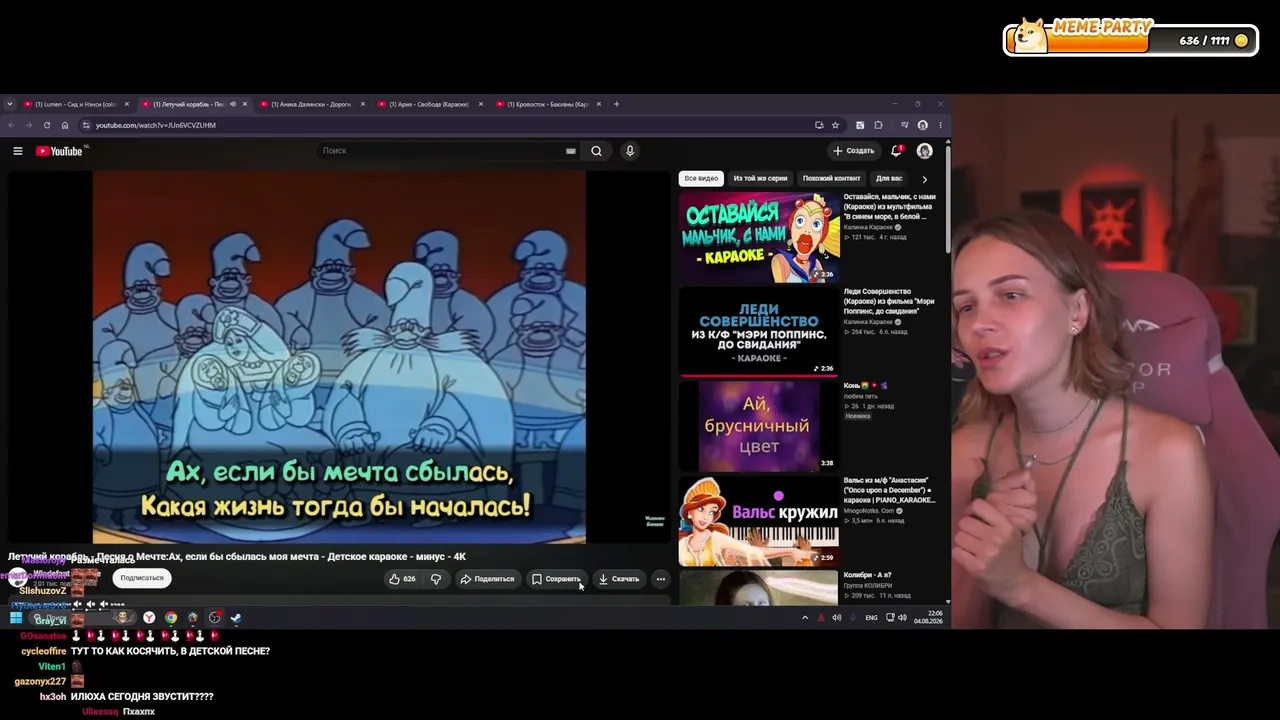
Task: Bookmark this page with star icon
Action: point(834,125)
